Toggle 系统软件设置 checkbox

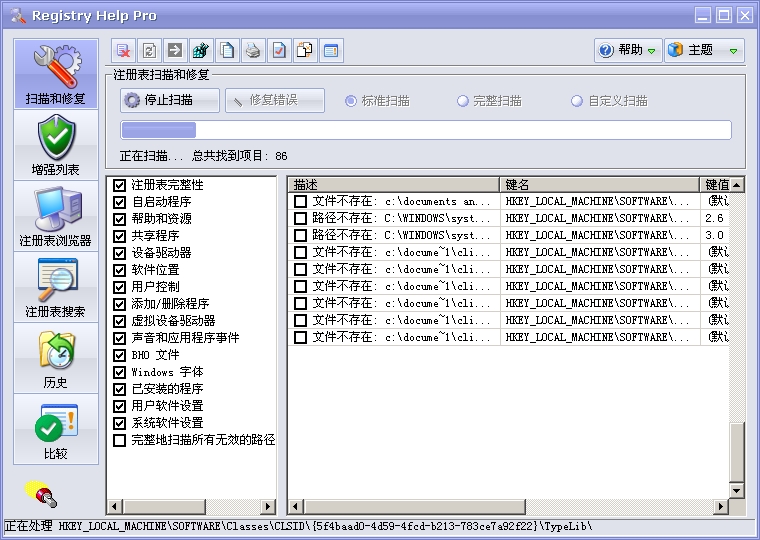click(119, 423)
